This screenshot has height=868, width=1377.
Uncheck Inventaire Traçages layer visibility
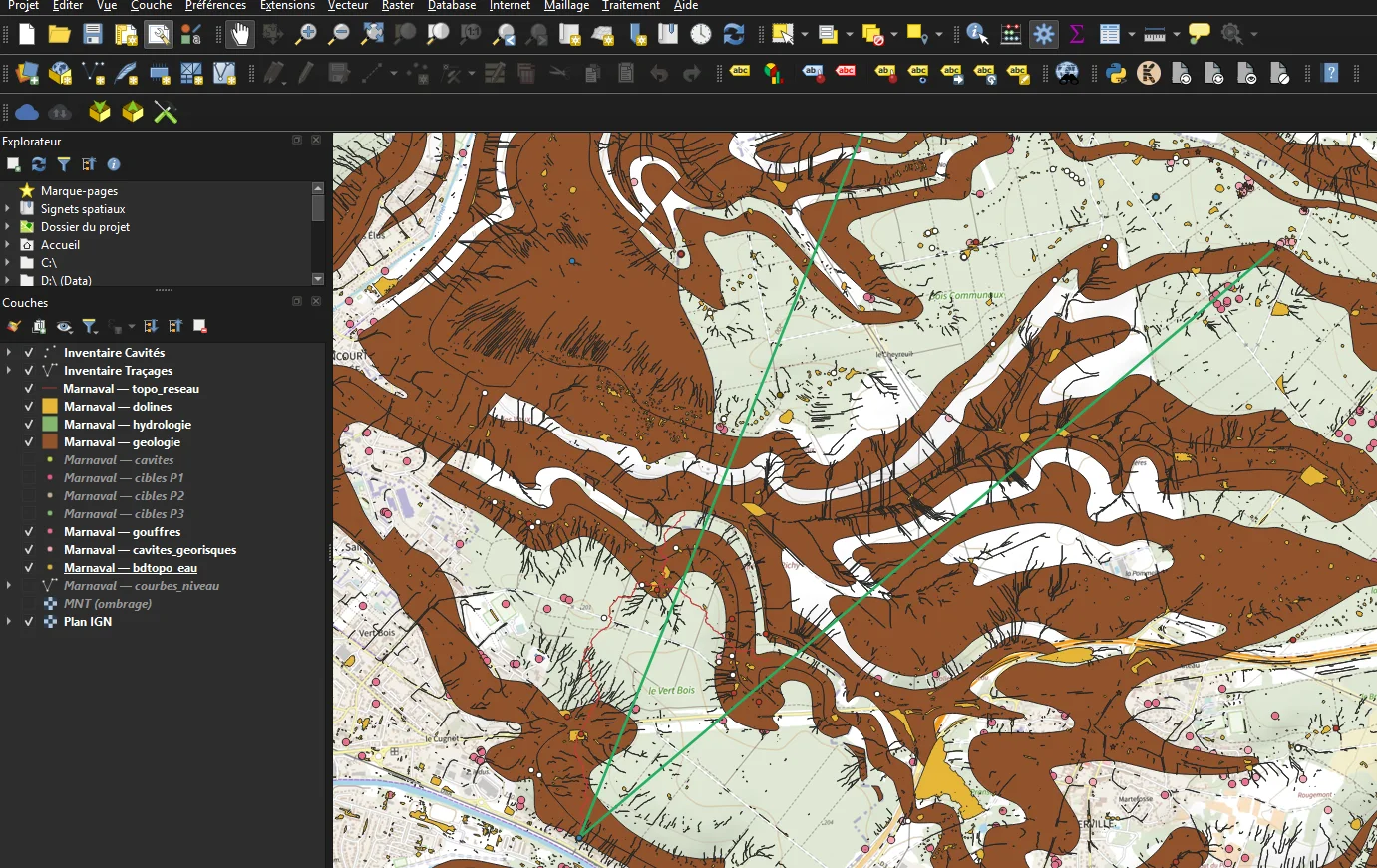pos(29,371)
